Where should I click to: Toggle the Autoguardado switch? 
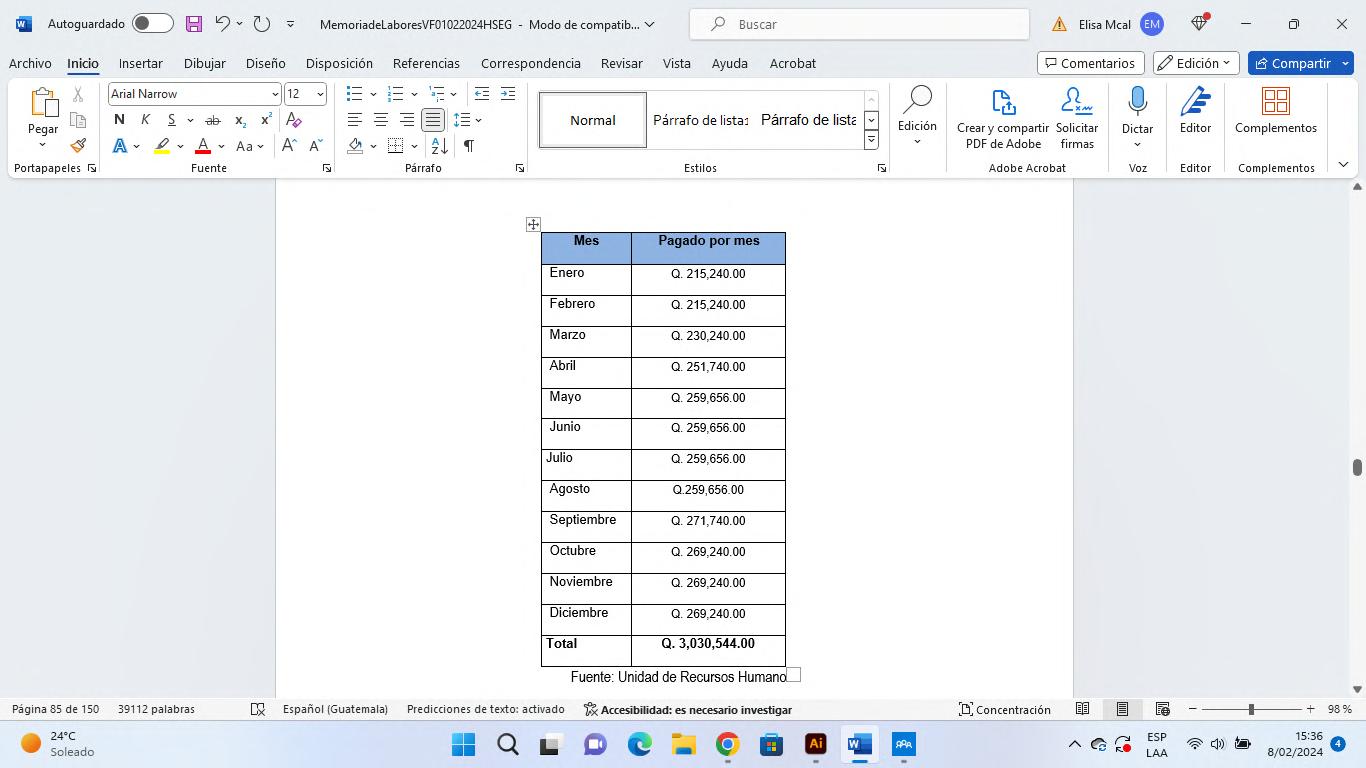152,24
